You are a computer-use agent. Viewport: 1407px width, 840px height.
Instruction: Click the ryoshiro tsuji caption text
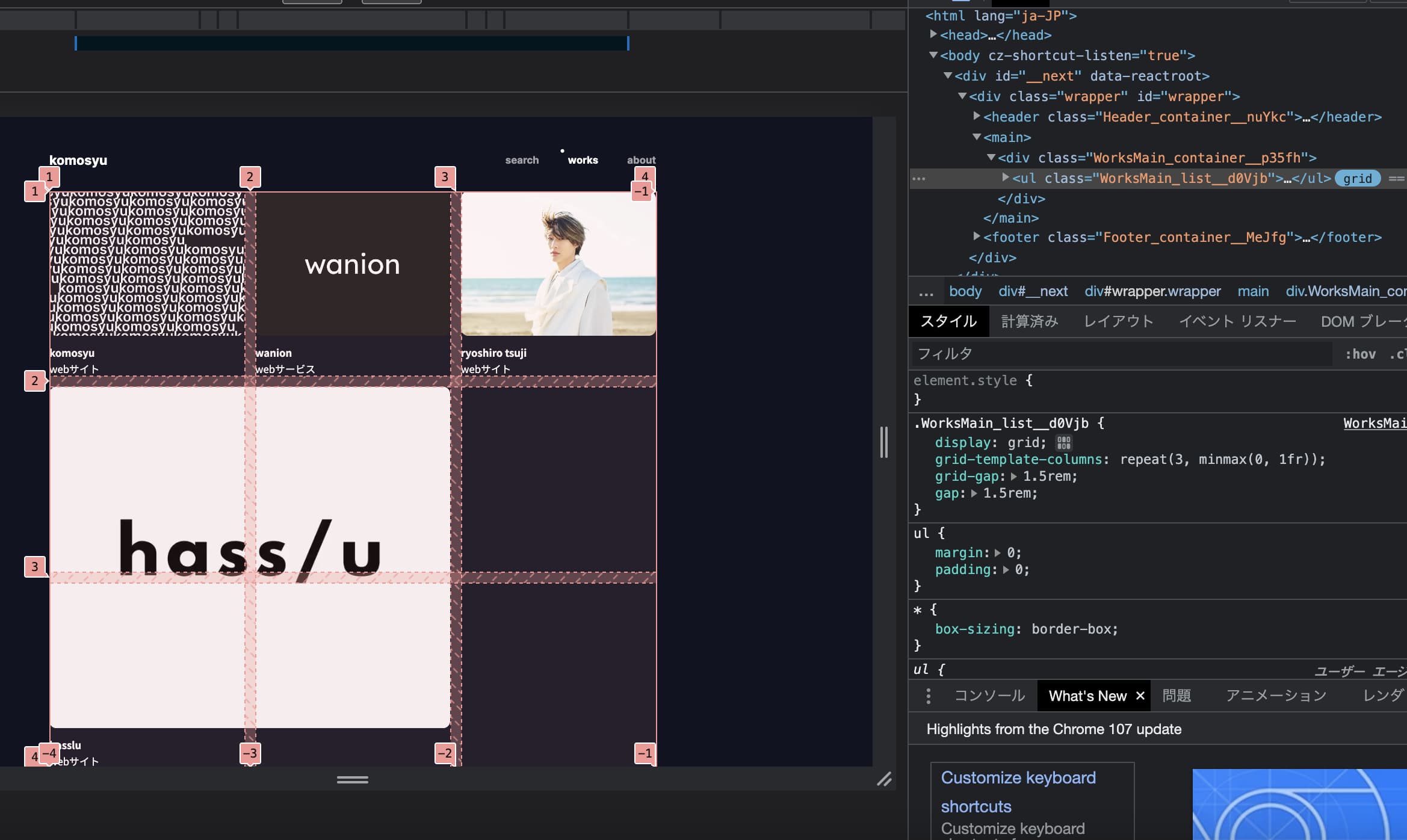[x=493, y=353]
